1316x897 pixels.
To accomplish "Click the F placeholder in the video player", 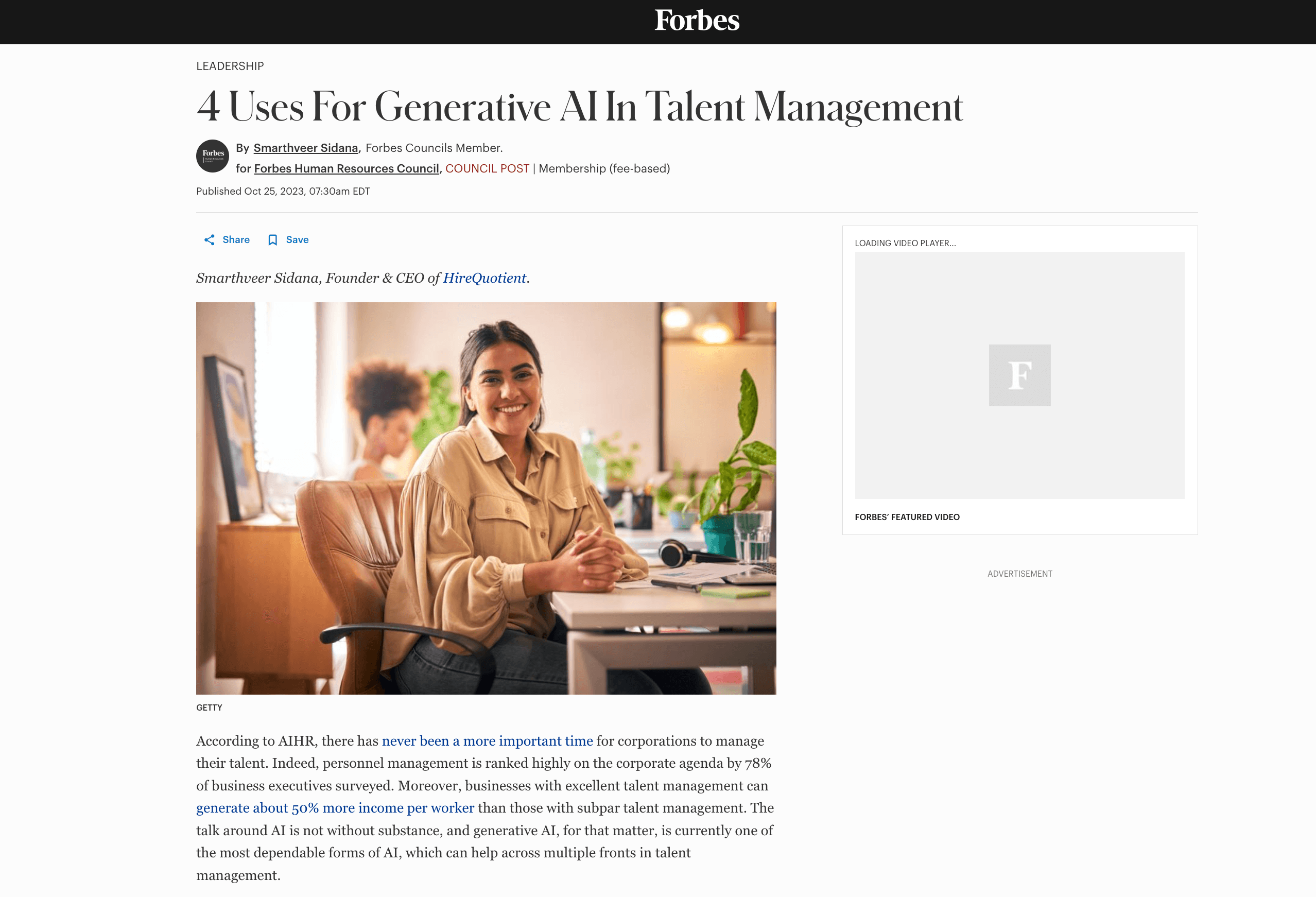I will (1020, 375).
